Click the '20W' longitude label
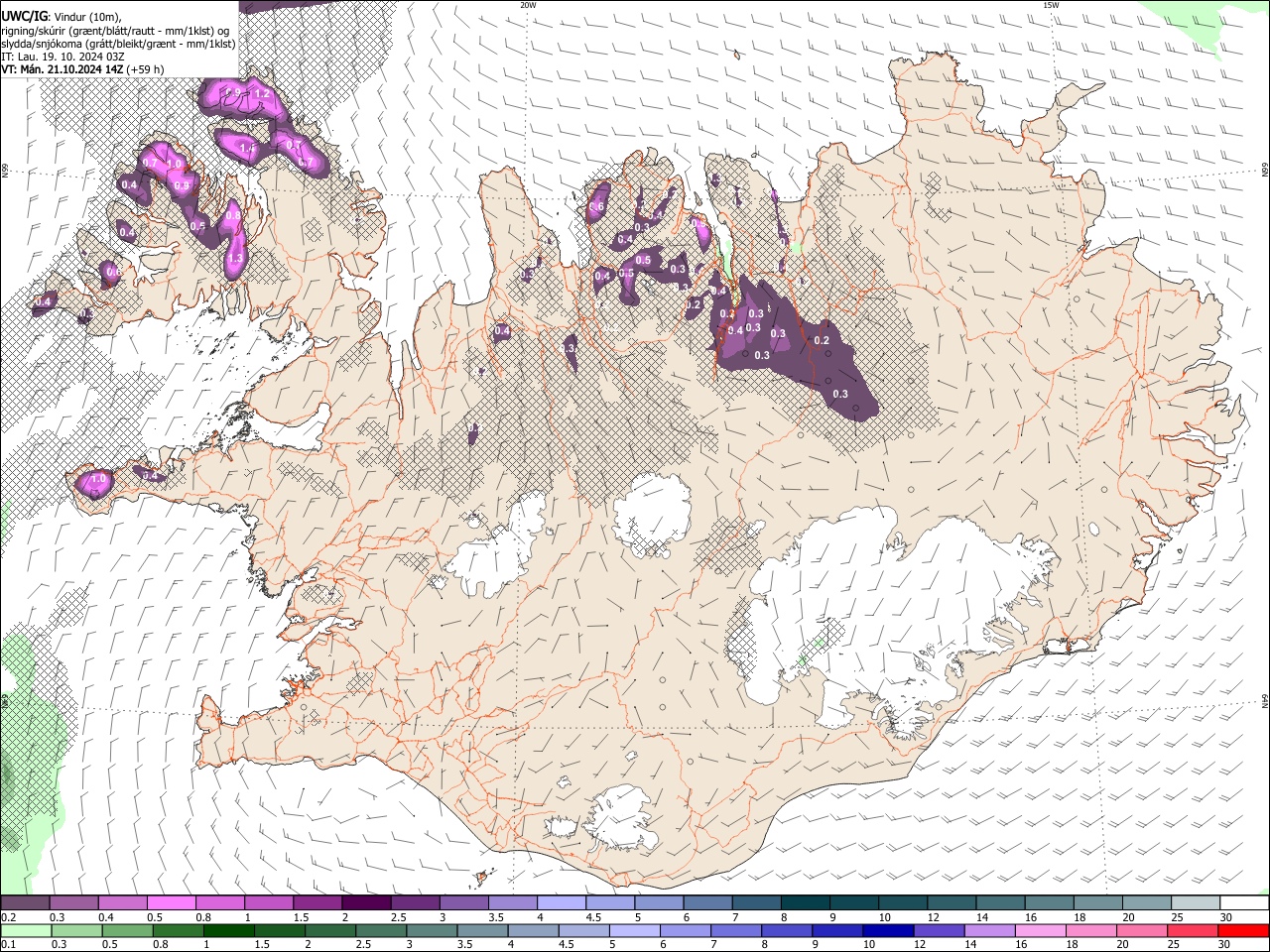This screenshot has height=952, width=1270. pos(528,5)
